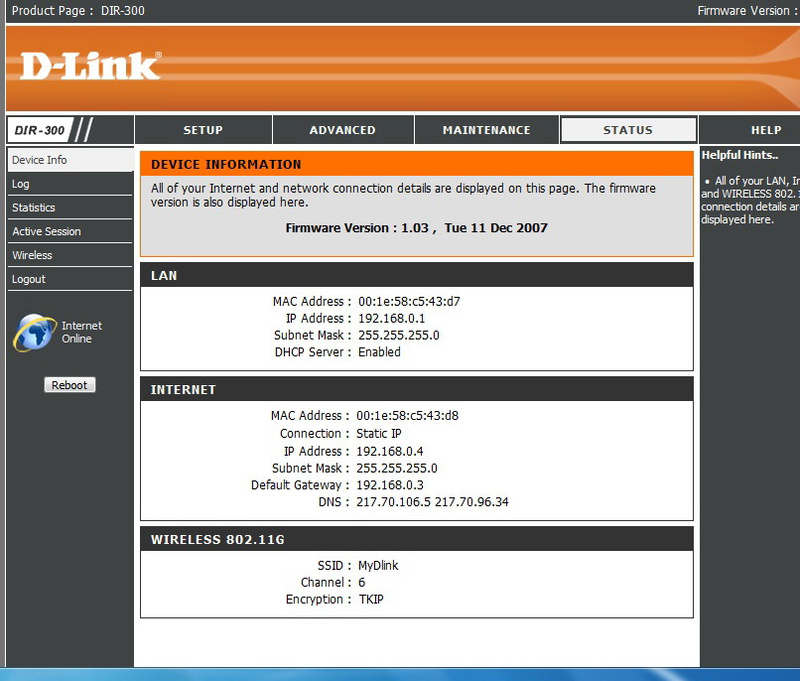Open the Active Session page
The image size is (800, 681).
[70, 232]
